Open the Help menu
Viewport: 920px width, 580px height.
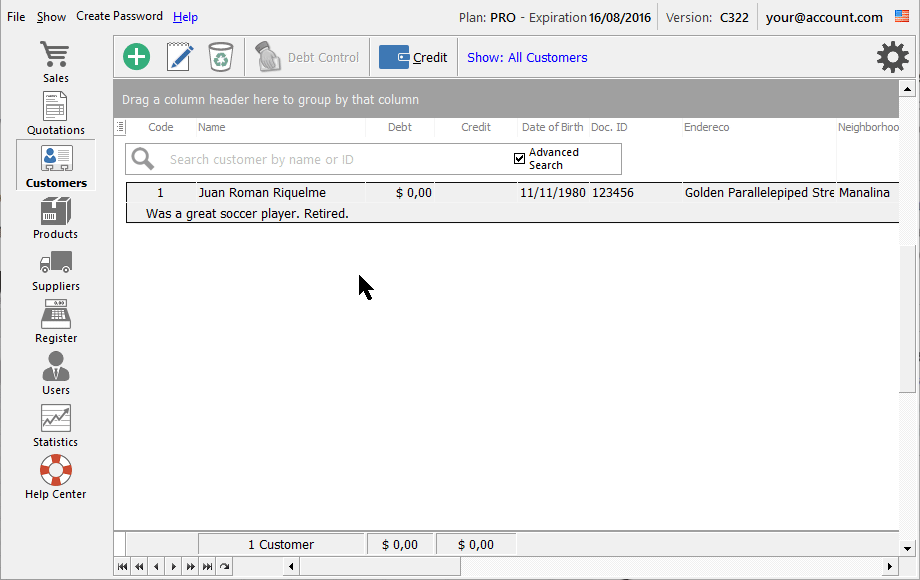185,16
